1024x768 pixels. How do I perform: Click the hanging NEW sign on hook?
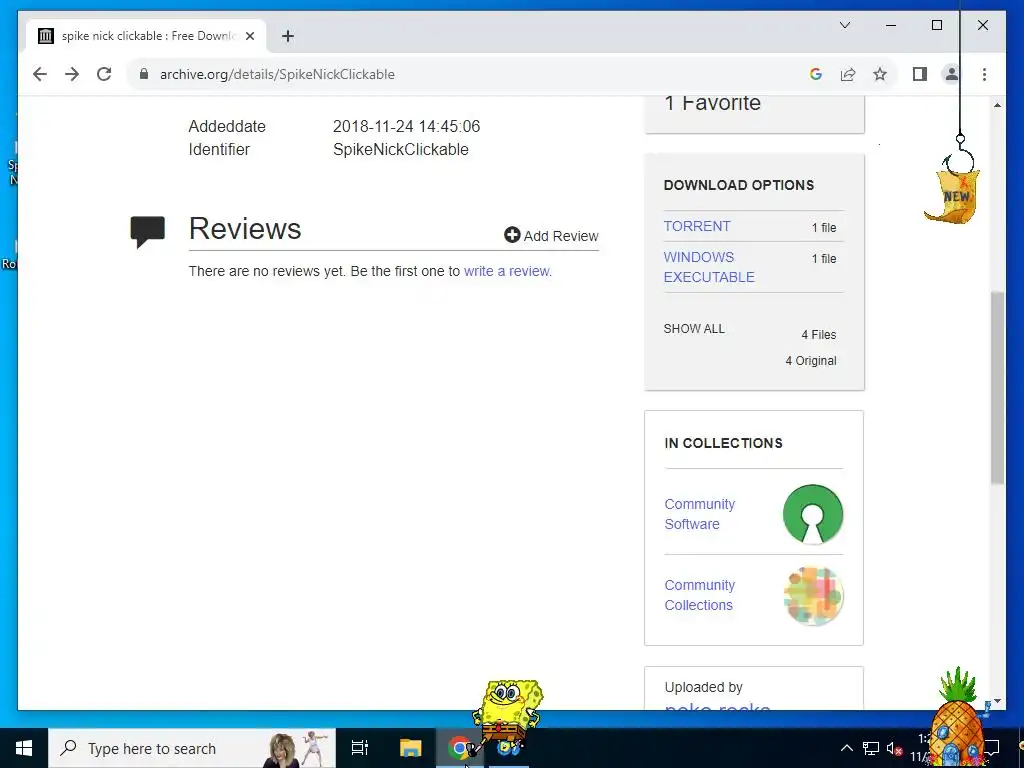954,195
